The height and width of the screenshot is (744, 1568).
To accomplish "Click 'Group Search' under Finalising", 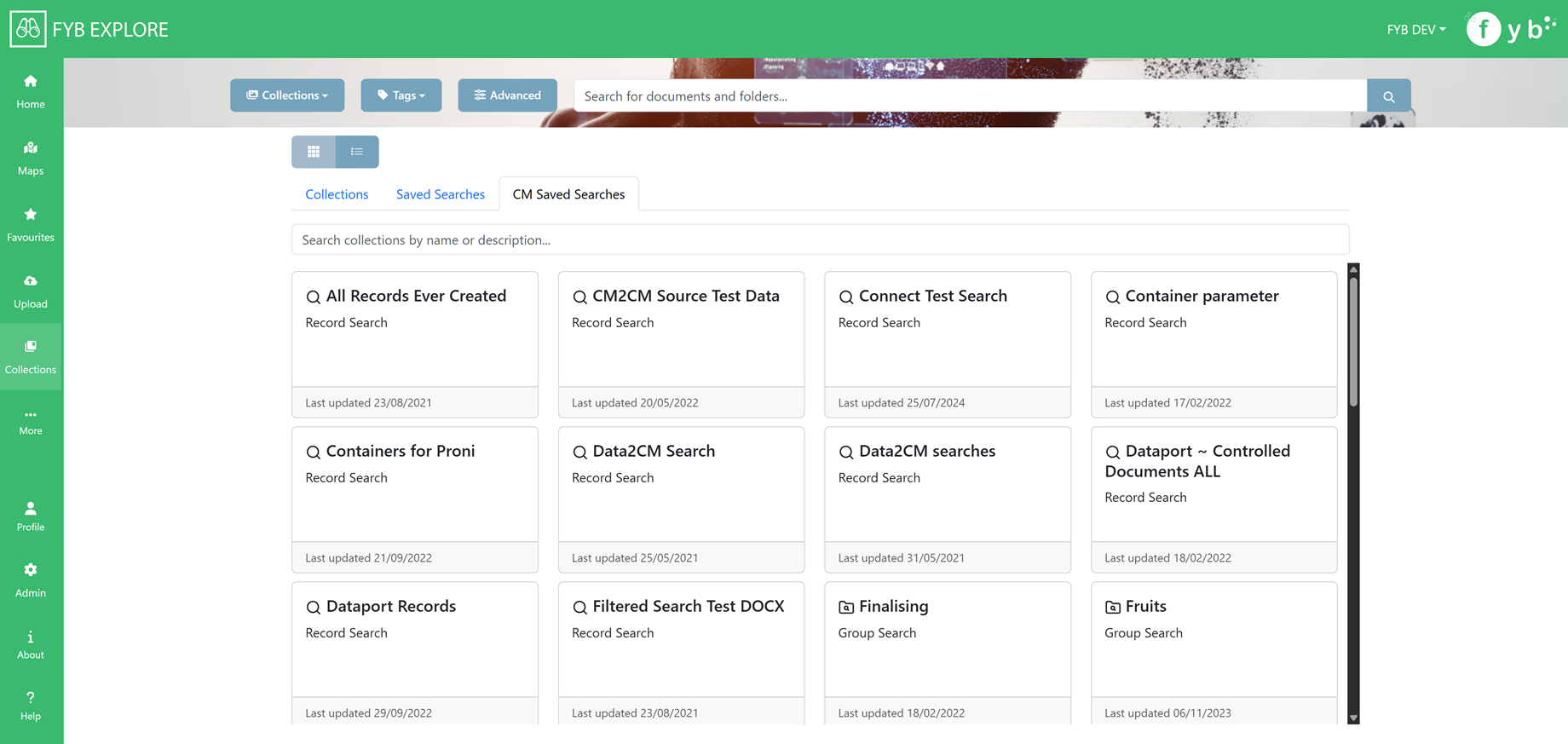I will [x=877, y=632].
